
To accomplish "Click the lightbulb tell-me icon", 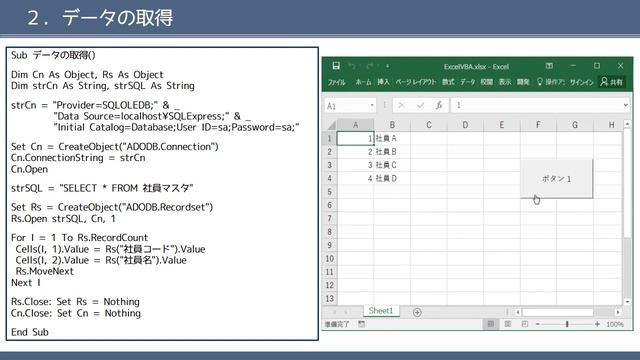I will pyautogui.click(x=540, y=82).
